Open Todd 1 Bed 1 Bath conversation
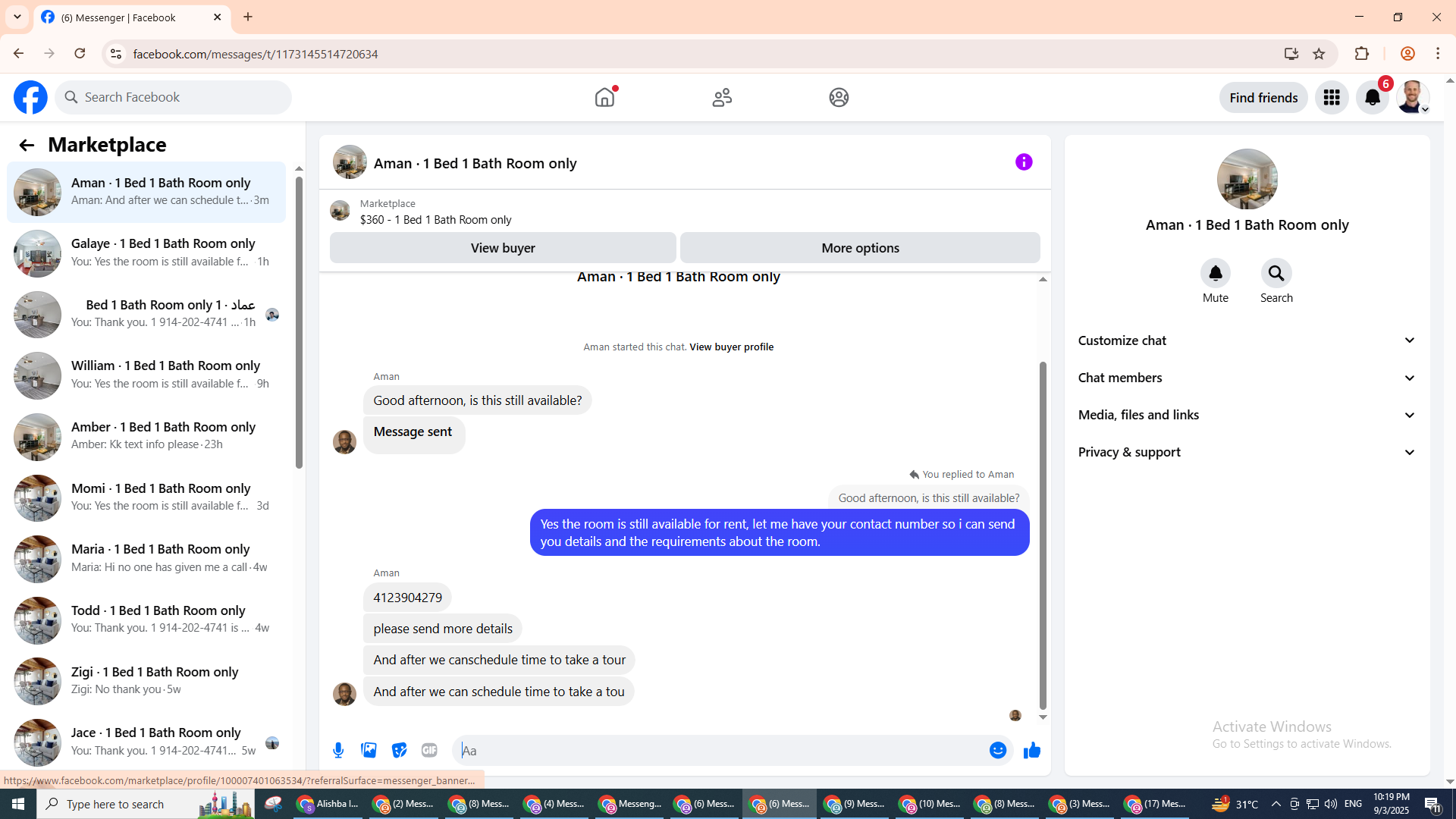The height and width of the screenshot is (819, 1456). click(x=146, y=620)
